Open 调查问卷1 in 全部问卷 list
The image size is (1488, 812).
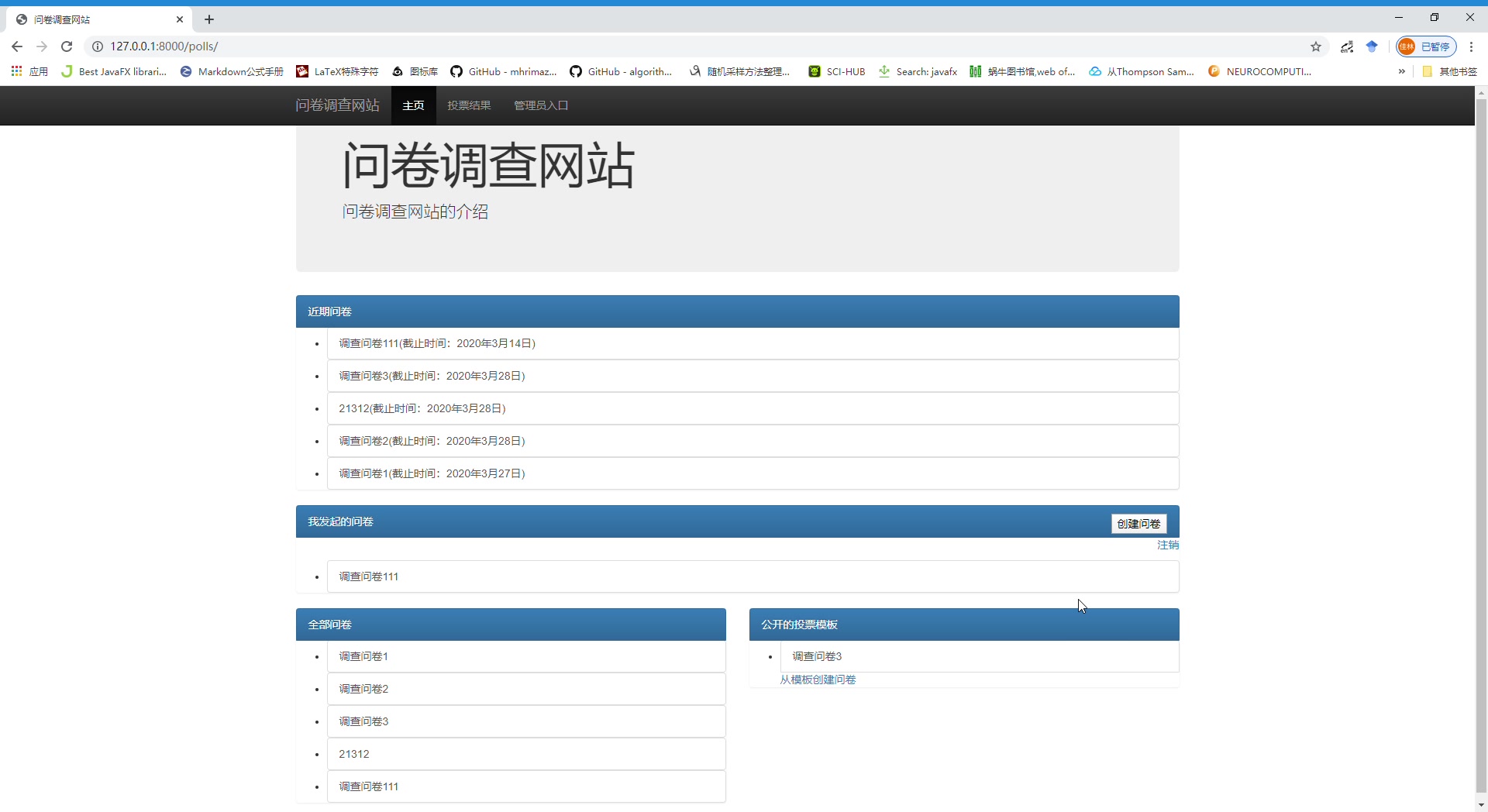(526, 656)
